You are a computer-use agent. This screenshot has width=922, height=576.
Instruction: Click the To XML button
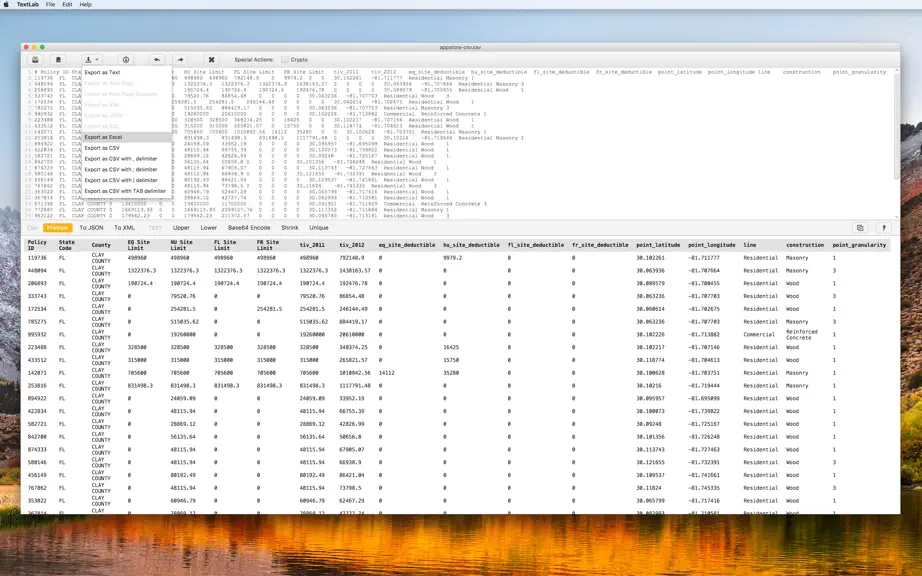coord(124,227)
